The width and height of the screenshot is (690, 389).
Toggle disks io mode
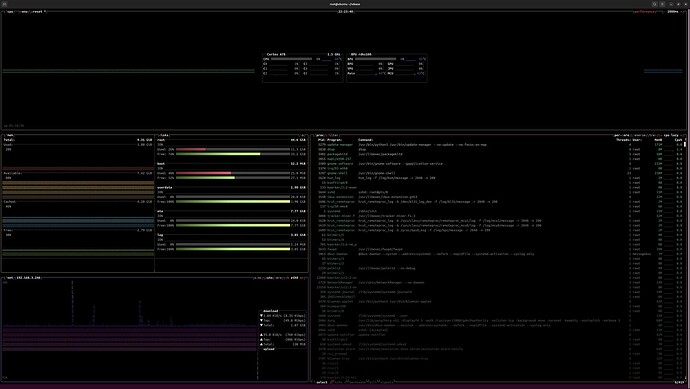tap(303, 135)
